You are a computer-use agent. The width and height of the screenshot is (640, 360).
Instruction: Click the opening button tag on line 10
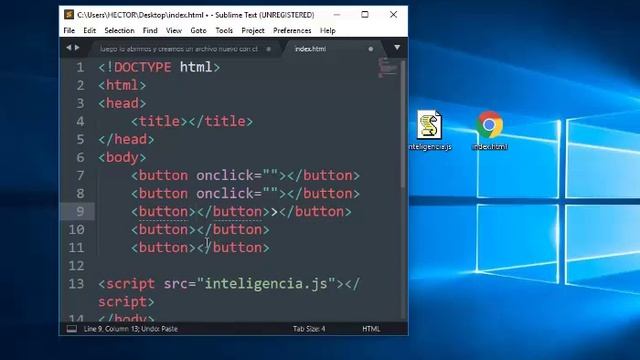click(x=163, y=229)
